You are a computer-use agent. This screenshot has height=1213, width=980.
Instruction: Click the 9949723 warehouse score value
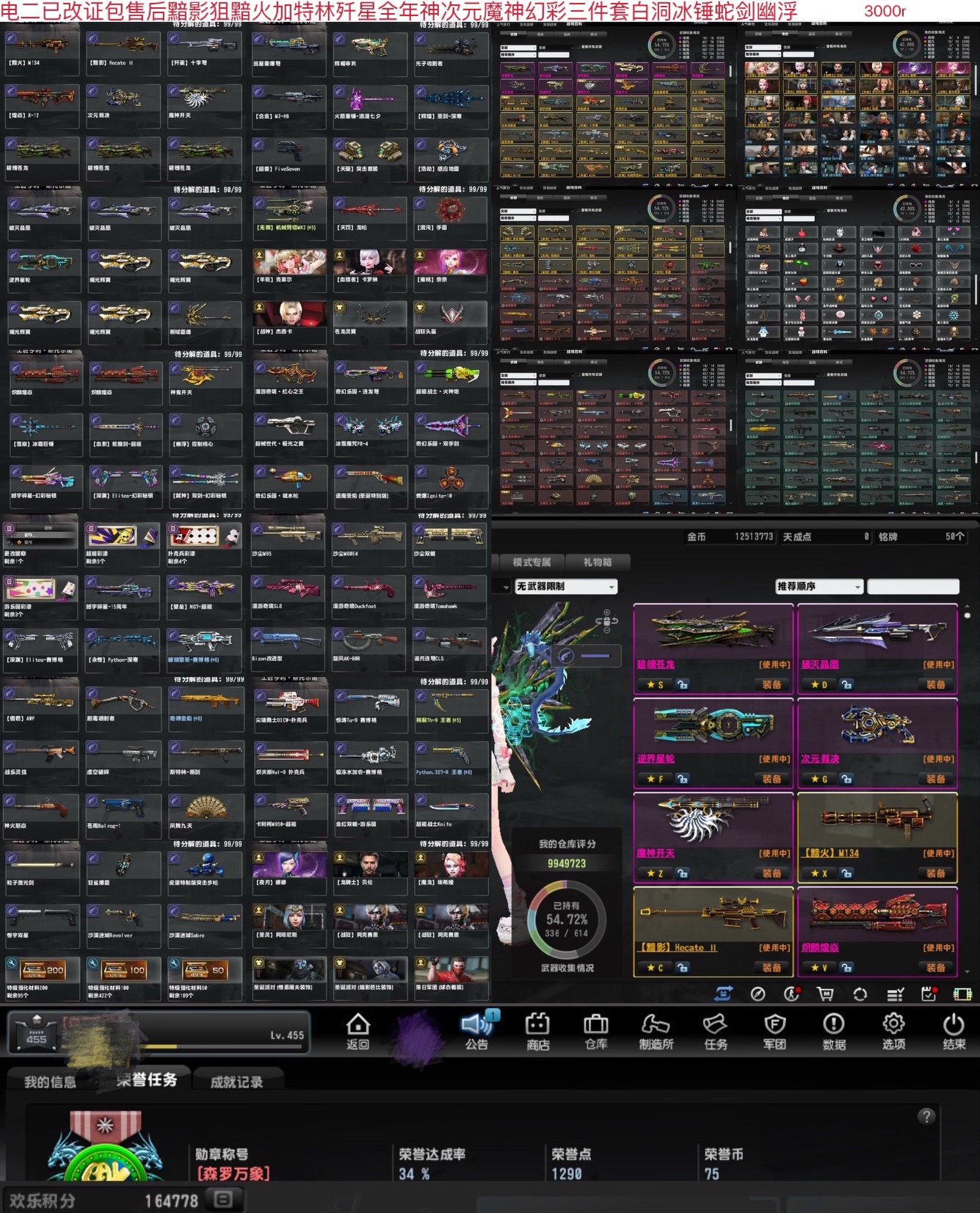tap(566, 863)
